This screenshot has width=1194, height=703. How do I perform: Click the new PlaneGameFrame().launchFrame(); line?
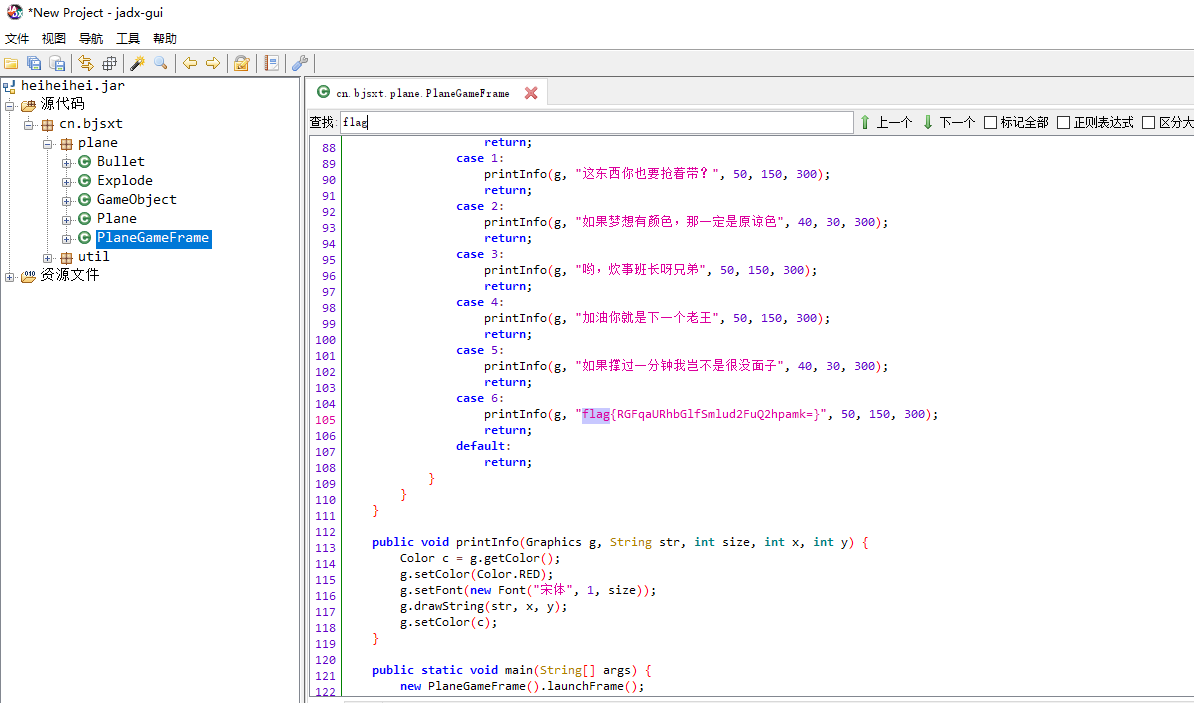point(522,686)
